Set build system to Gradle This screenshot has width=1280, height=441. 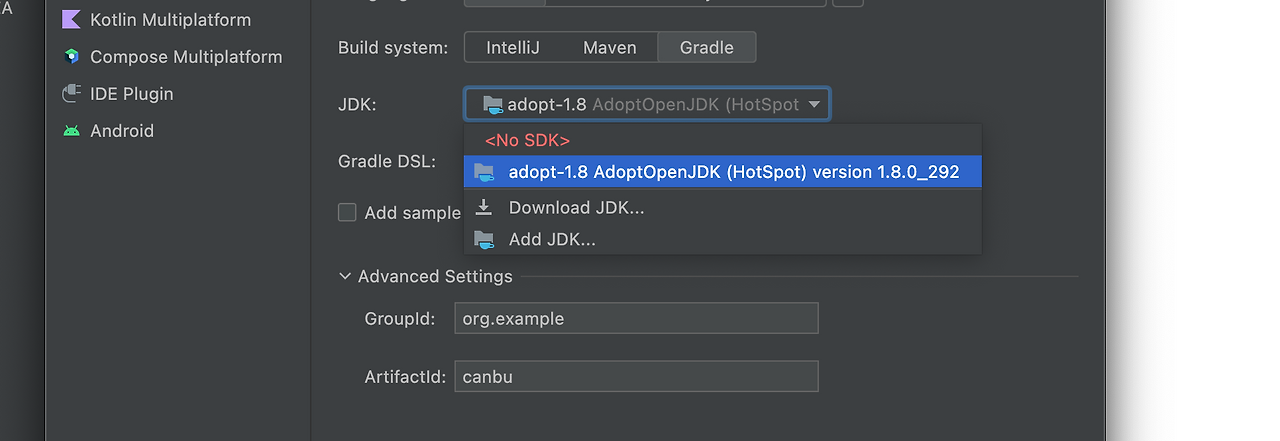pos(707,47)
